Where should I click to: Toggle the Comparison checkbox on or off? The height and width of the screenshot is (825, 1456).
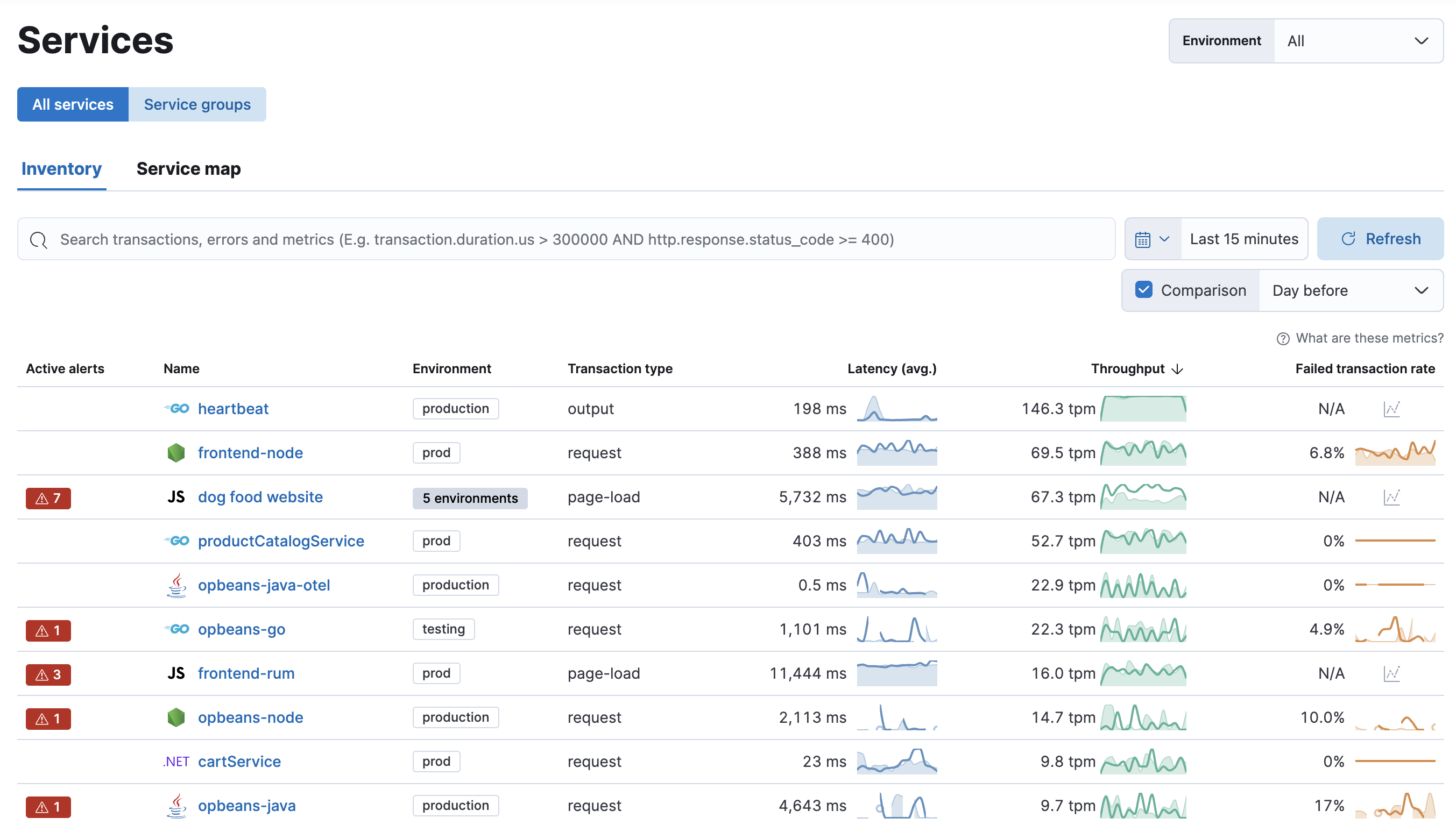[1143, 291]
